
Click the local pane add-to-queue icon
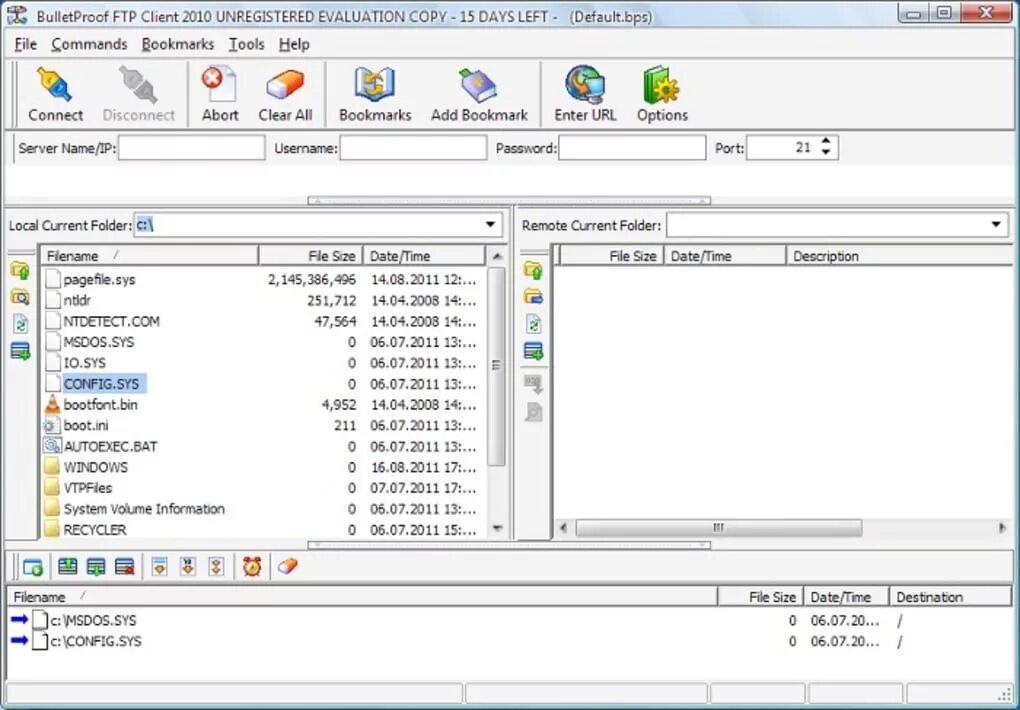coord(20,351)
